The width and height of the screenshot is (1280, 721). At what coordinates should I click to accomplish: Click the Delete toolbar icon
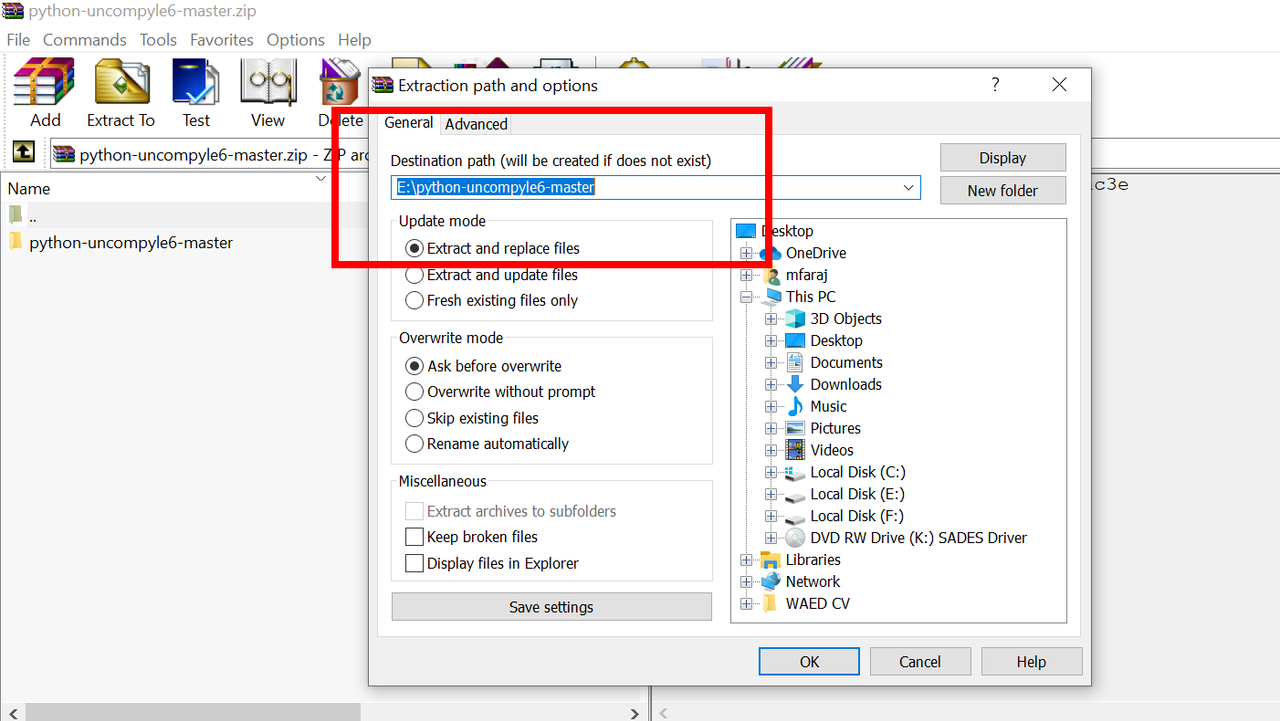[x=340, y=82]
